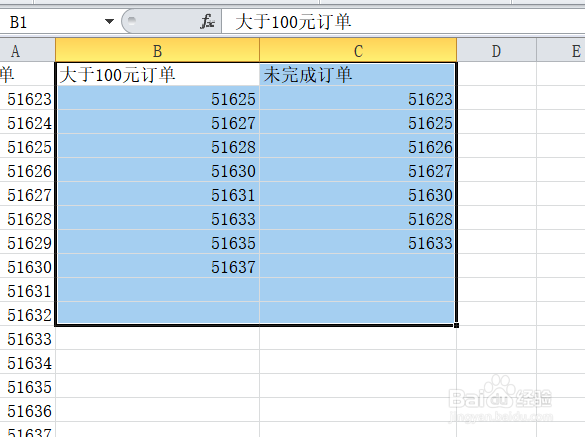585x437 pixels.
Task: Select column C cell with 51627
Action: pyautogui.click(x=358, y=170)
